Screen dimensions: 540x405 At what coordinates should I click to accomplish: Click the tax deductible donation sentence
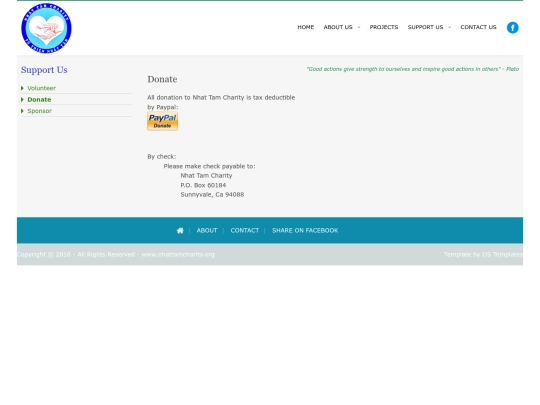[221, 97]
